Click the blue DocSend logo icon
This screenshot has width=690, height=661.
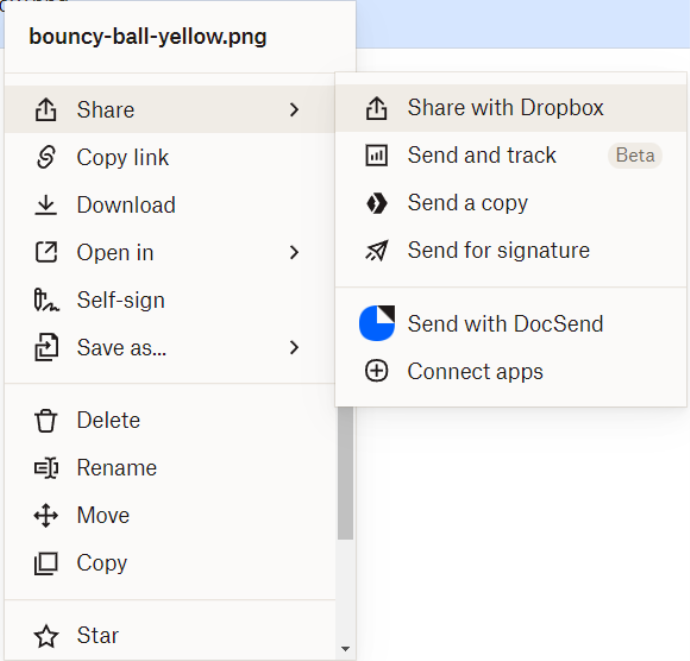377,323
